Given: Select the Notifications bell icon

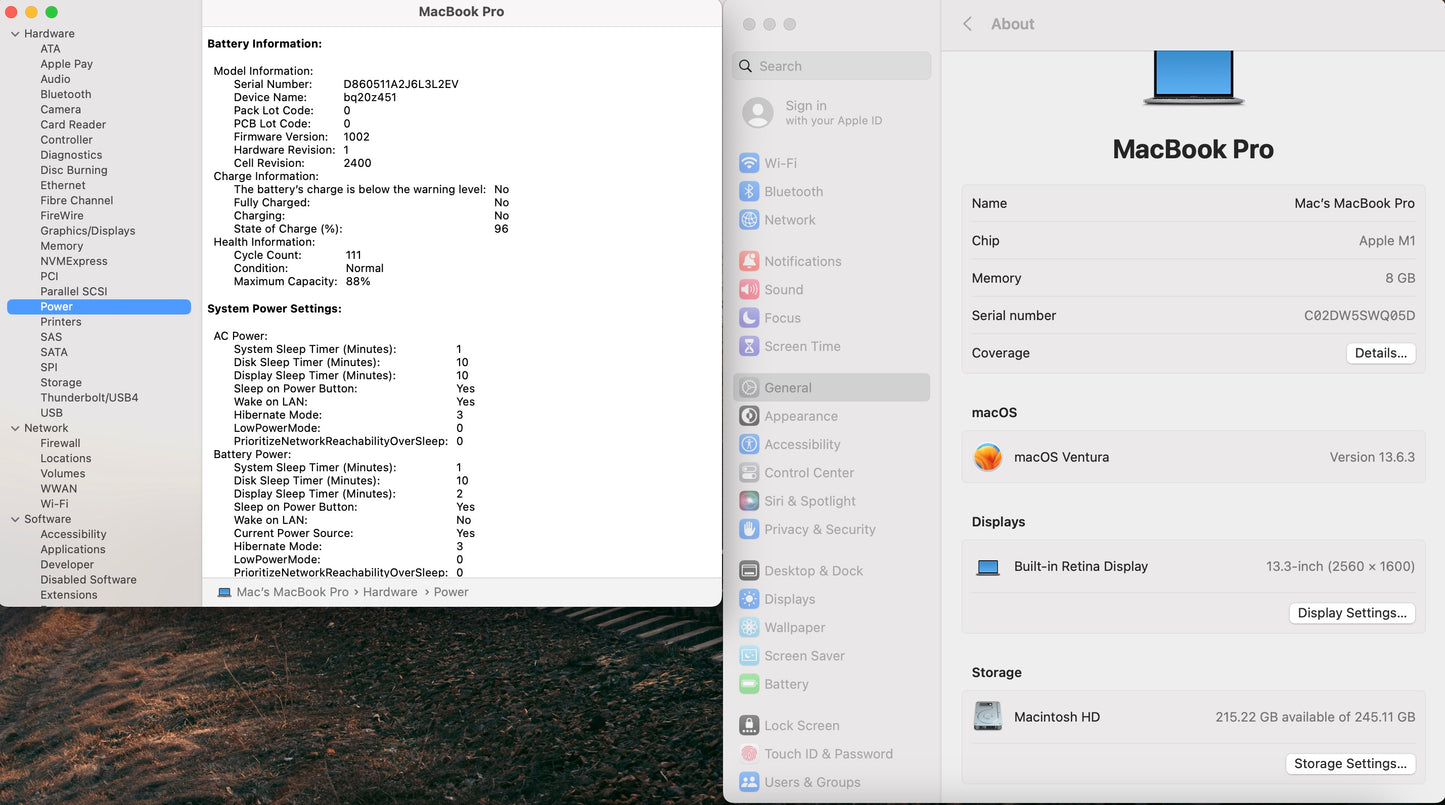Looking at the screenshot, I should [x=748, y=261].
